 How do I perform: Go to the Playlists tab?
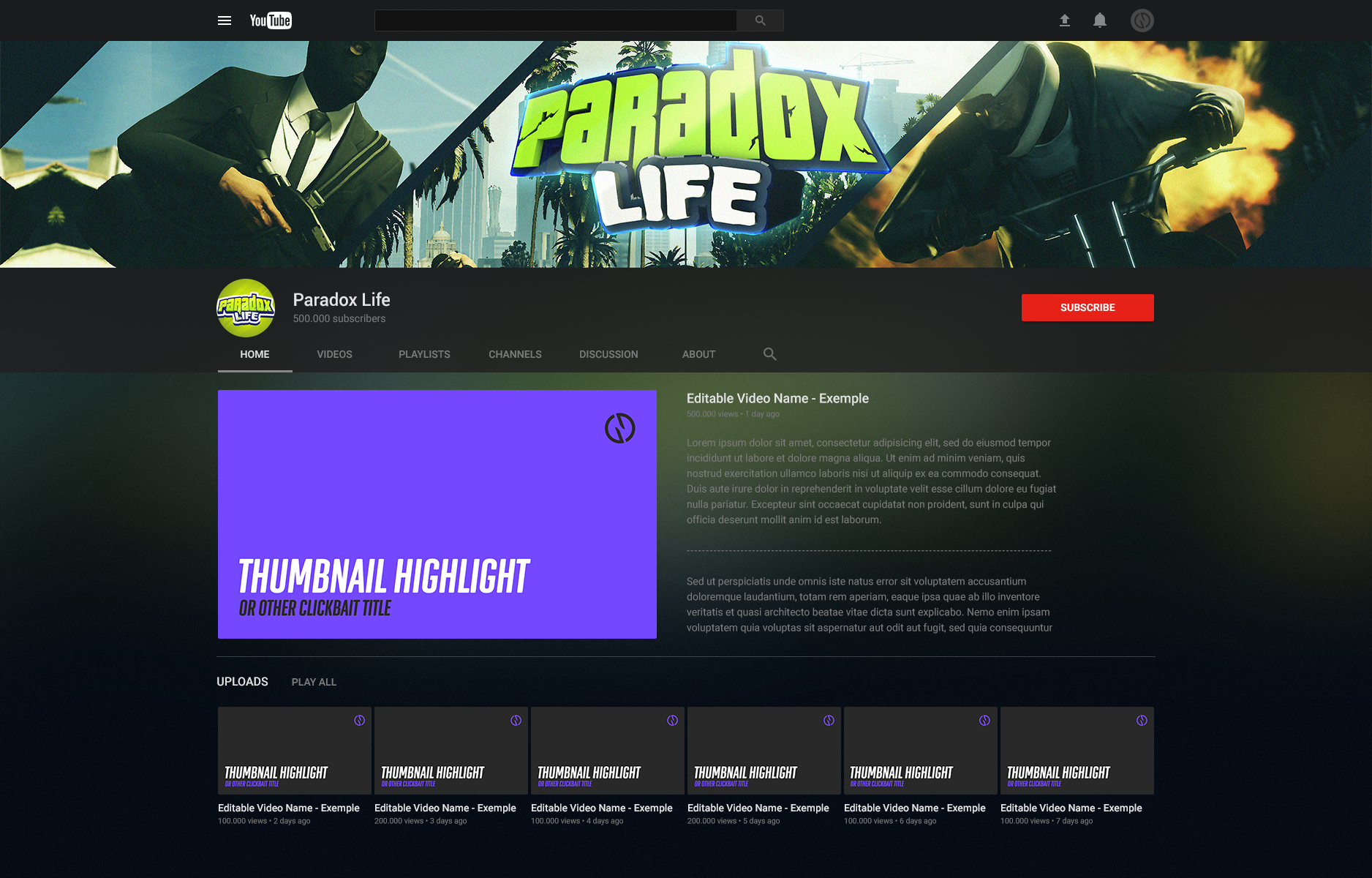pyautogui.click(x=424, y=354)
